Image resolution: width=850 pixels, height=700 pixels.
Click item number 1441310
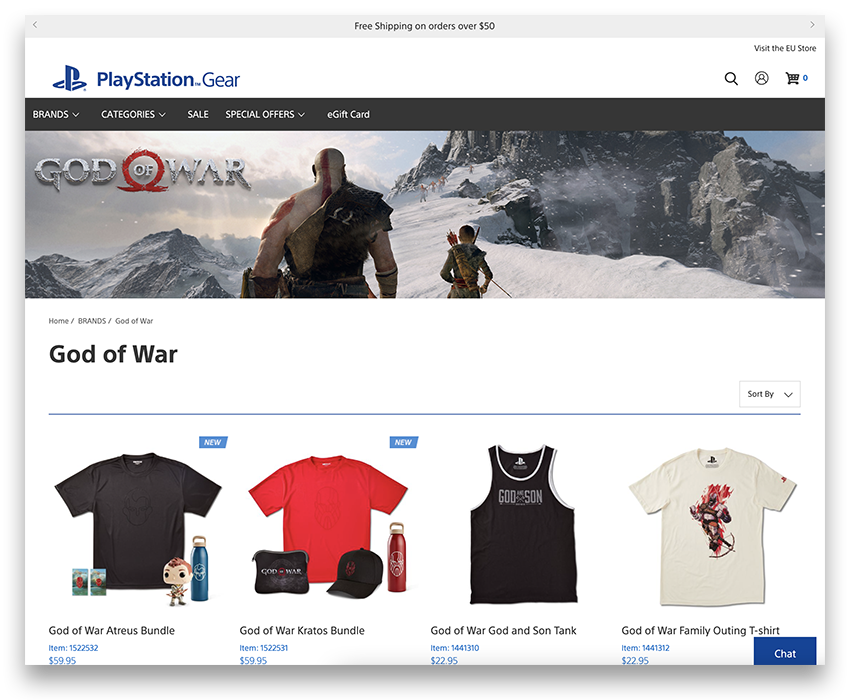(455, 648)
